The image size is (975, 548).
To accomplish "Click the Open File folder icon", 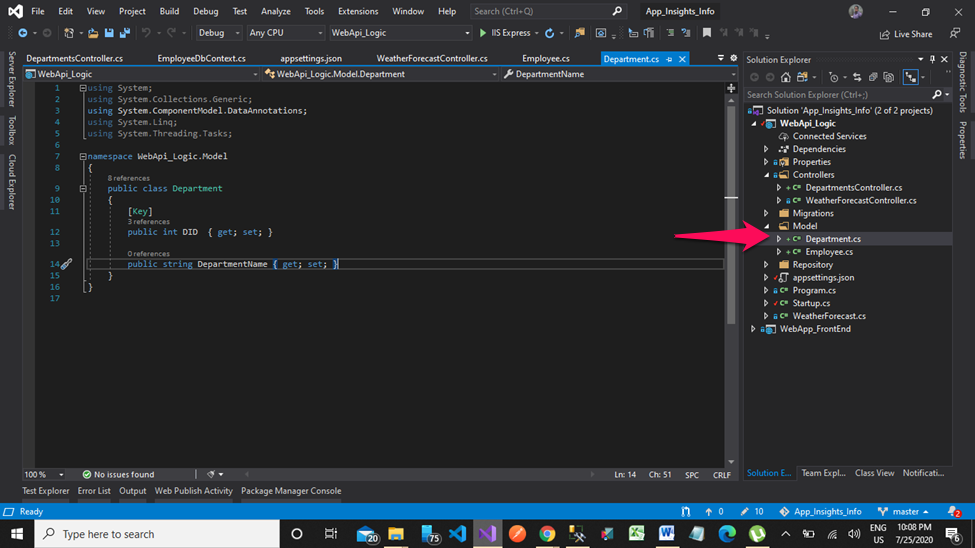I will (x=92, y=33).
